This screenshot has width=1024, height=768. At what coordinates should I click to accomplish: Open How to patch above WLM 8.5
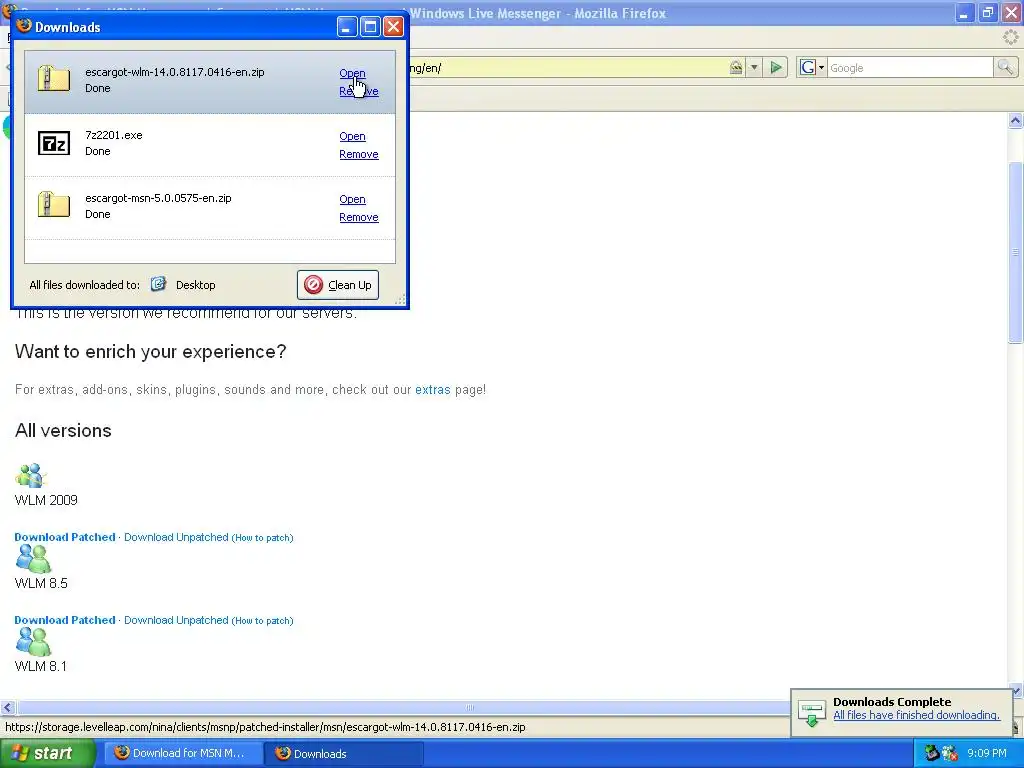pyautogui.click(x=263, y=538)
